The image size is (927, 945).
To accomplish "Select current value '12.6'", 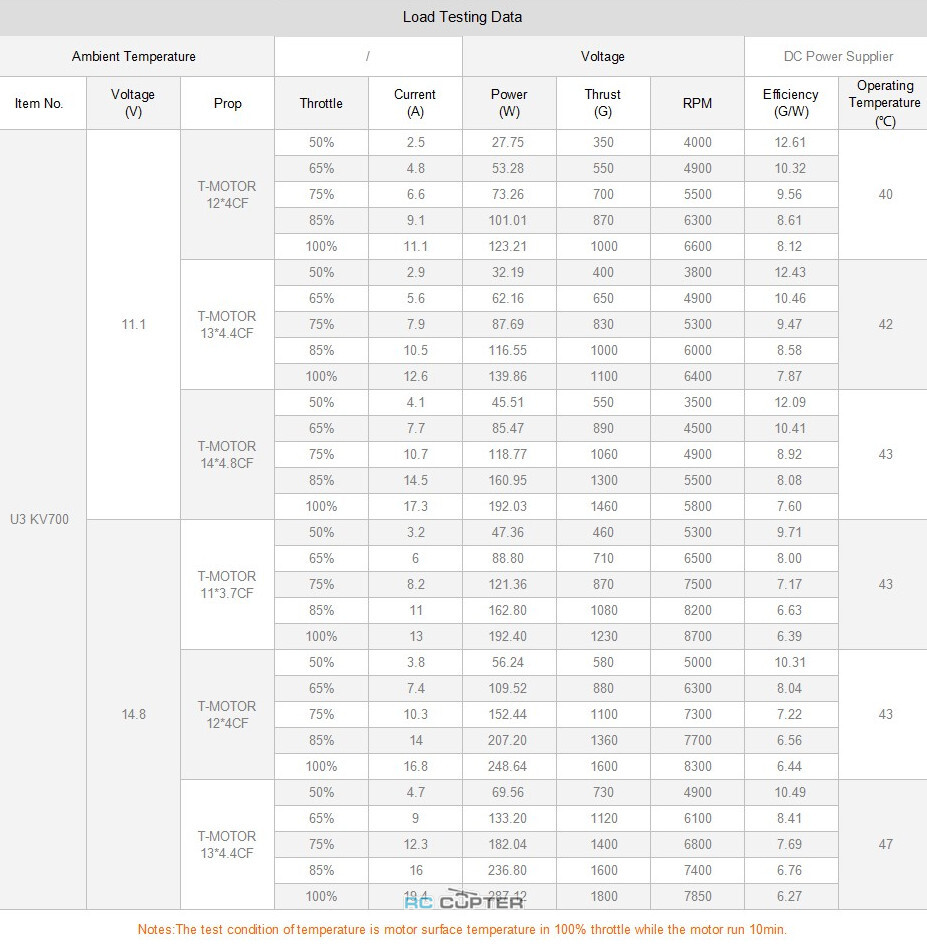I will coord(415,376).
